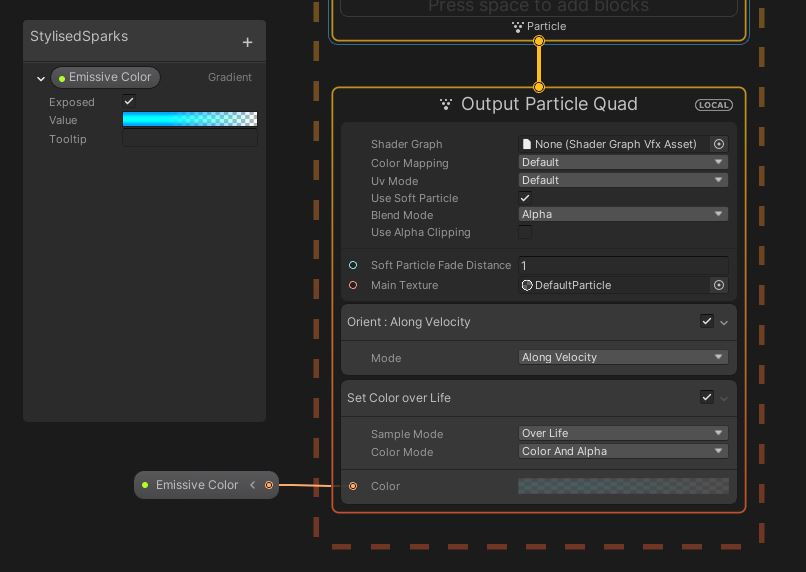Screen dimensions: 806x572
Task: Open the Value gradient editor
Action: click(x=190, y=119)
